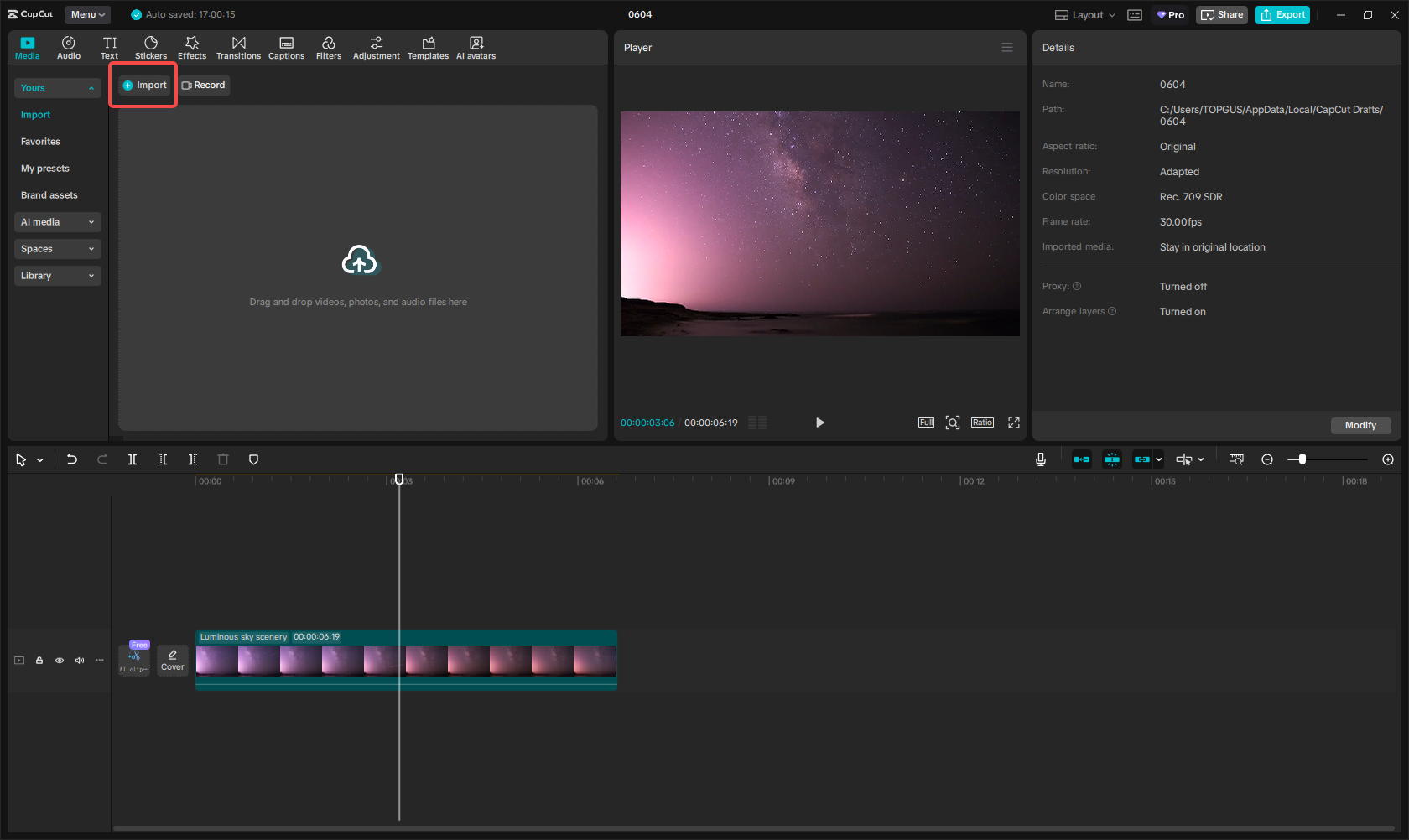The height and width of the screenshot is (840, 1409).
Task: Click the Modify button in the Details panel
Action: [x=1360, y=425]
